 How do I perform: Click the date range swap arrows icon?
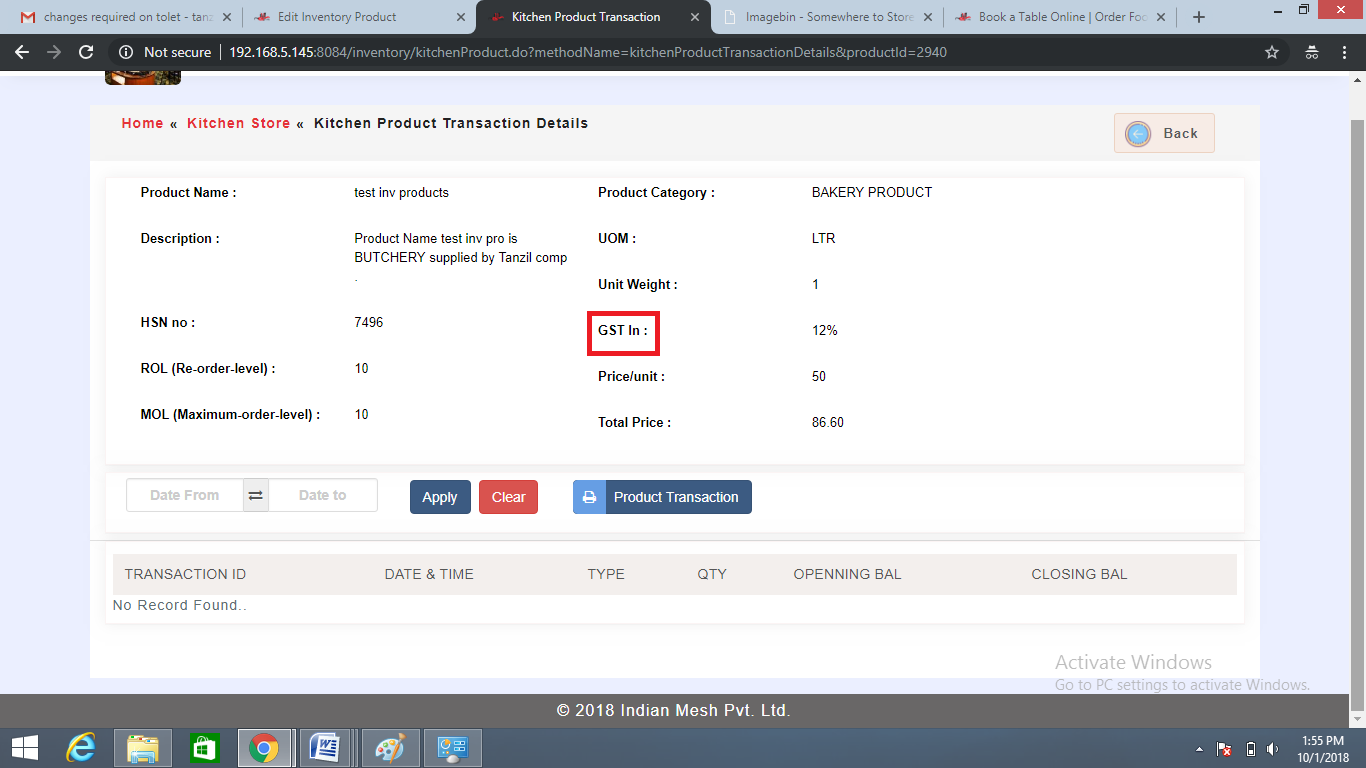point(256,495)
